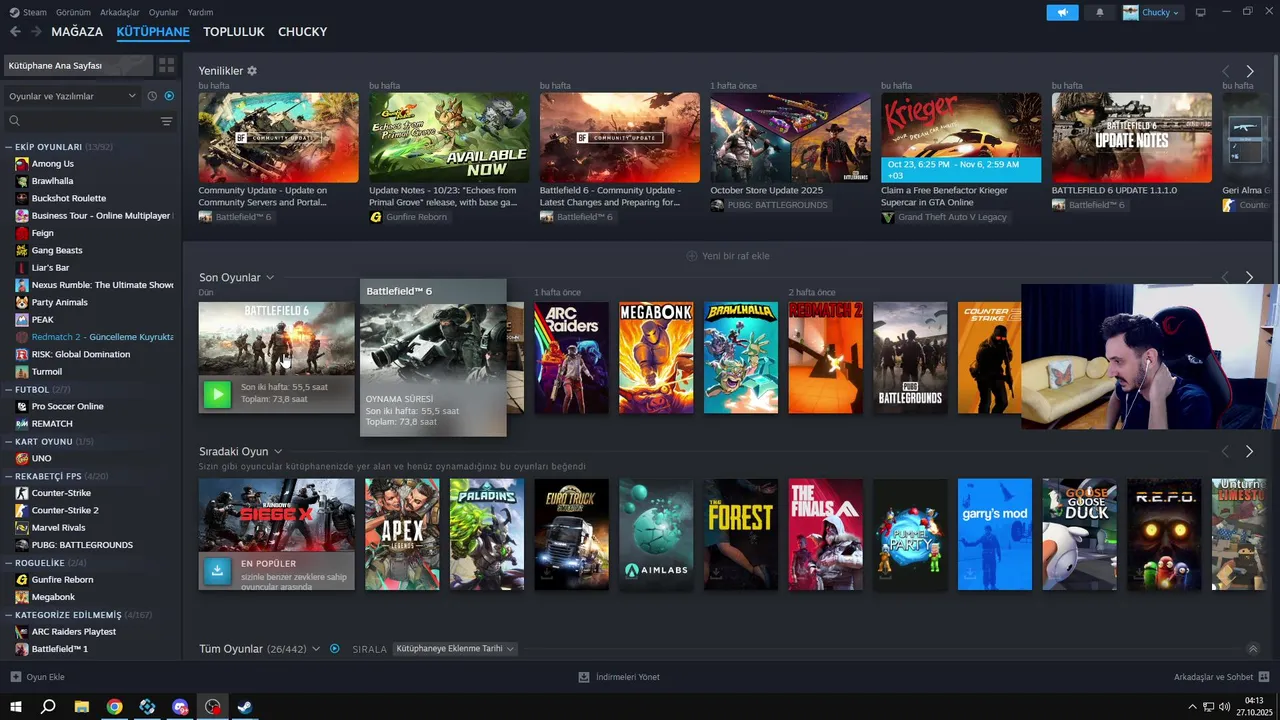Image resolution: width=1280 pixels, height=720 pixels.
Task: Open Discord from taskbar
Action: 180,707
